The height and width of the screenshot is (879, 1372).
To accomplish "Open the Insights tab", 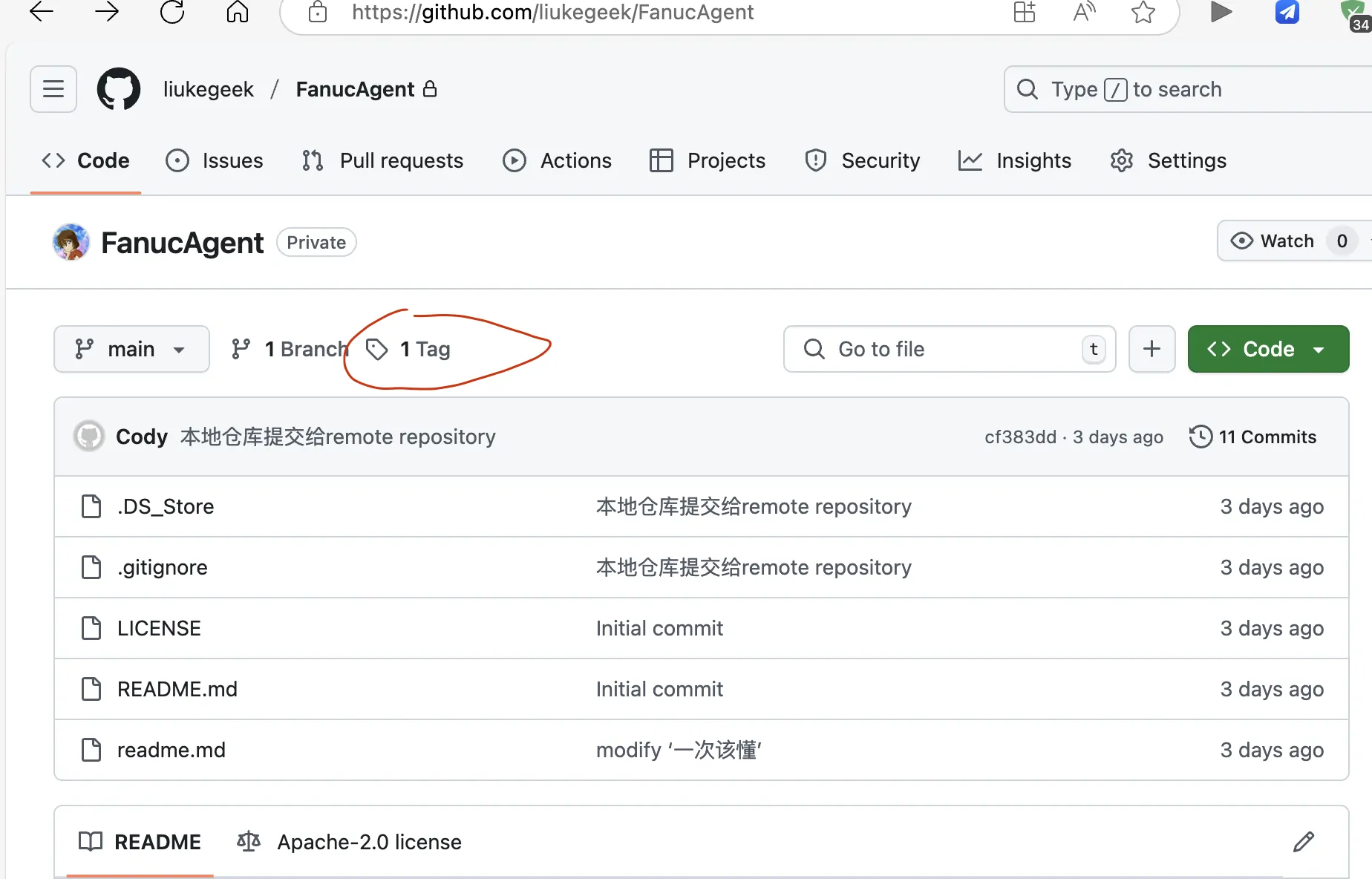I will coord(1014,160).
